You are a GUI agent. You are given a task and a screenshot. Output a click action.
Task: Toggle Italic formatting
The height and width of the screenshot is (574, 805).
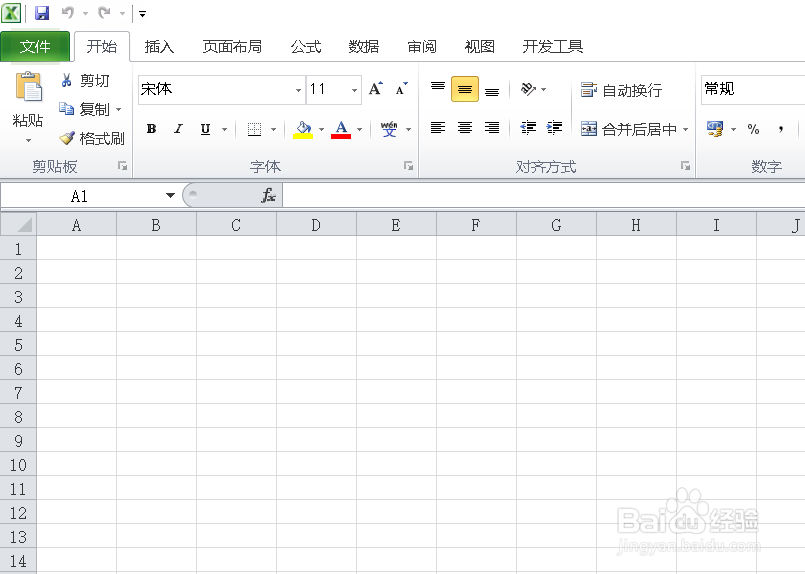click(178, 129)
